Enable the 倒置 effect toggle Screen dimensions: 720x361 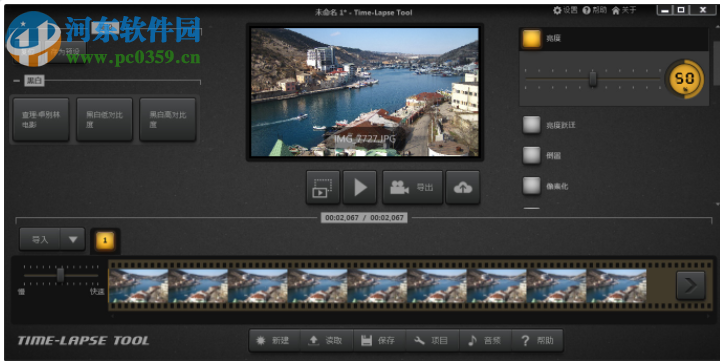pyautogui.click(x=531, y=155)
